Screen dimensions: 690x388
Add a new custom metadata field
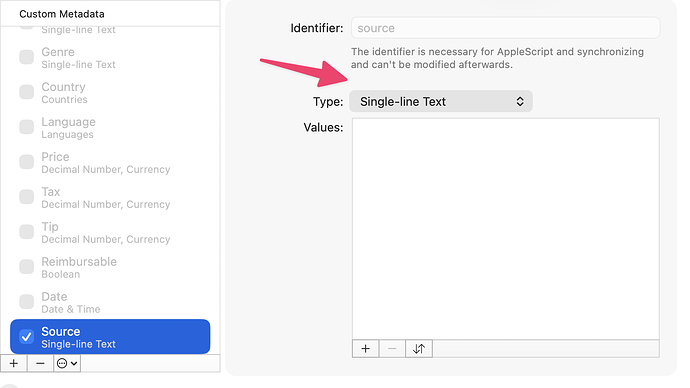[x=14, y=363]
